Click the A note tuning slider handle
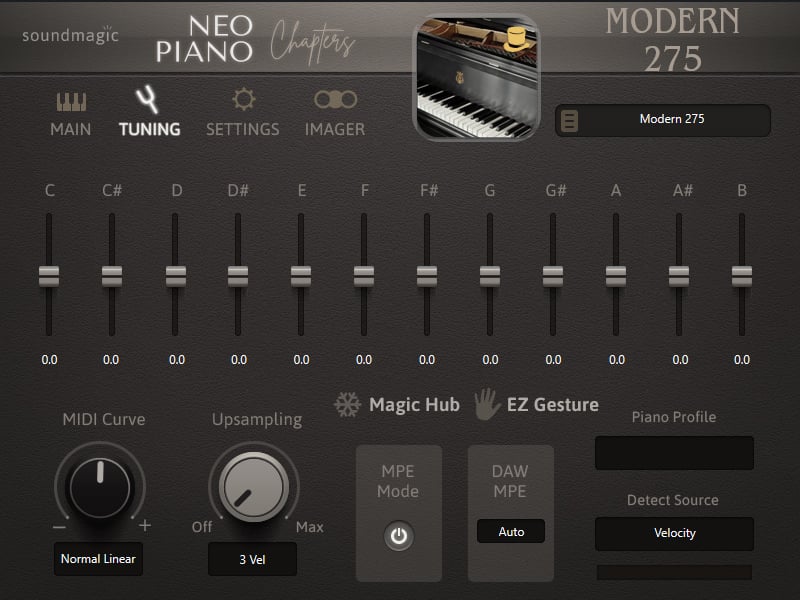 [616, 276]
